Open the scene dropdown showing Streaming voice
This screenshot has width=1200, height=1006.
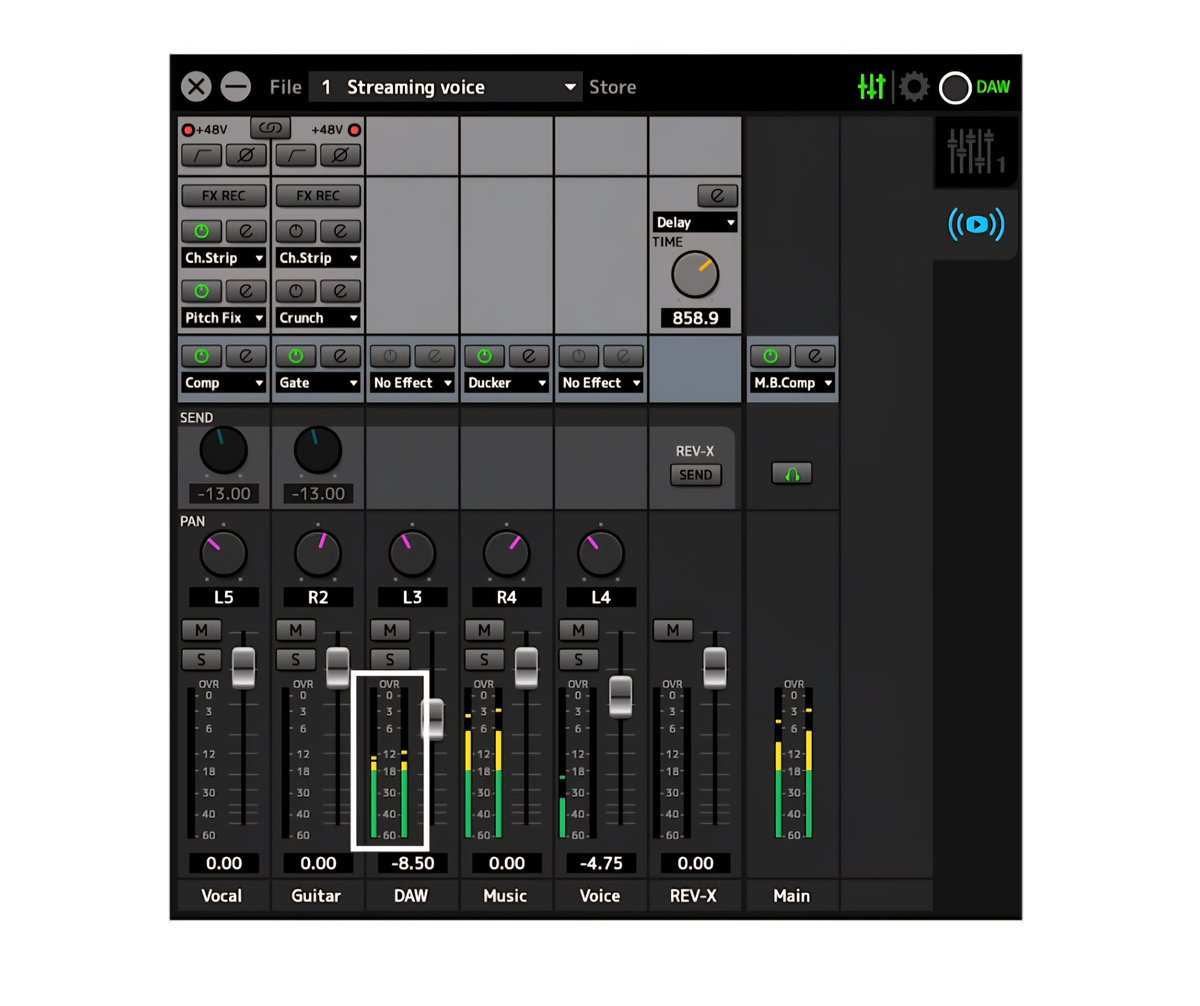click(446, 87)
